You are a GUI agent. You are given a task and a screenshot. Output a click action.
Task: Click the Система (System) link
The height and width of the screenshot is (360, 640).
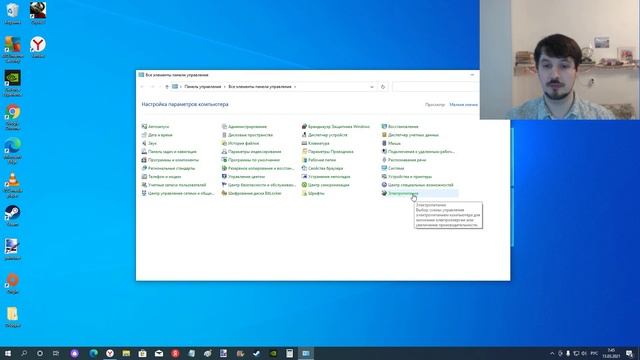(396, 168)
